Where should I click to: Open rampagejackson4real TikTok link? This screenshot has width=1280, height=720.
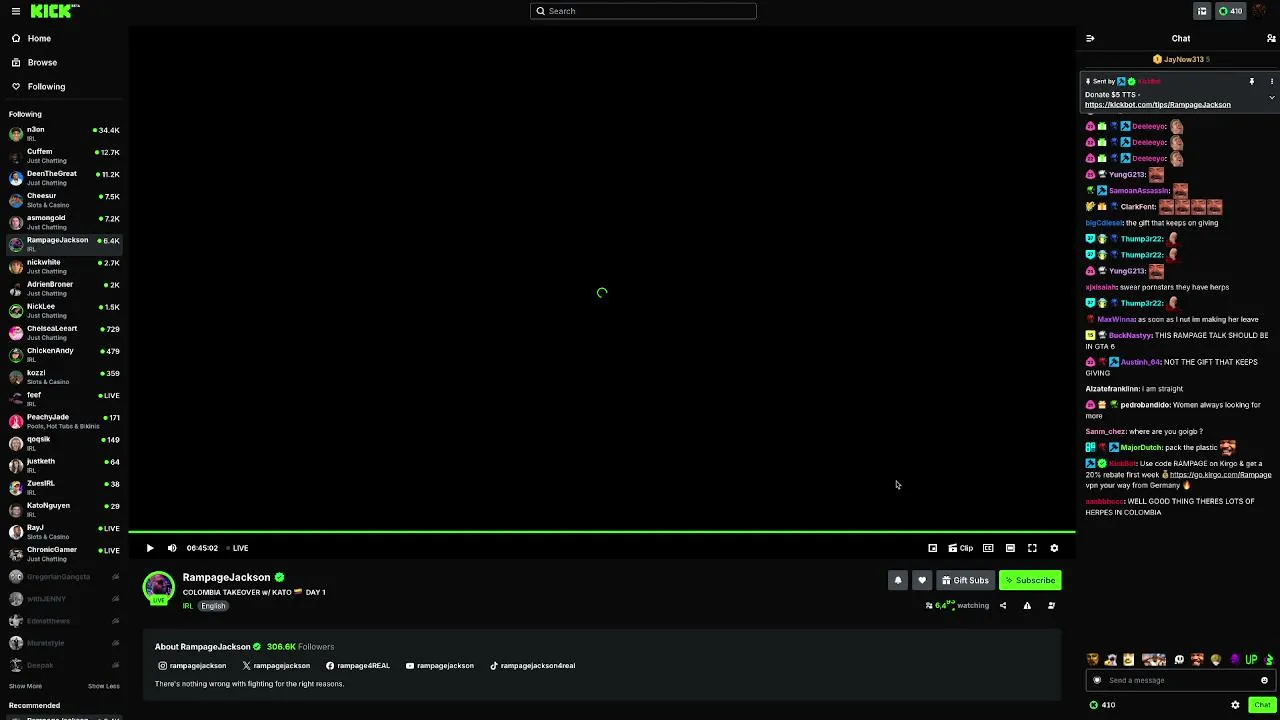(532, 665)
